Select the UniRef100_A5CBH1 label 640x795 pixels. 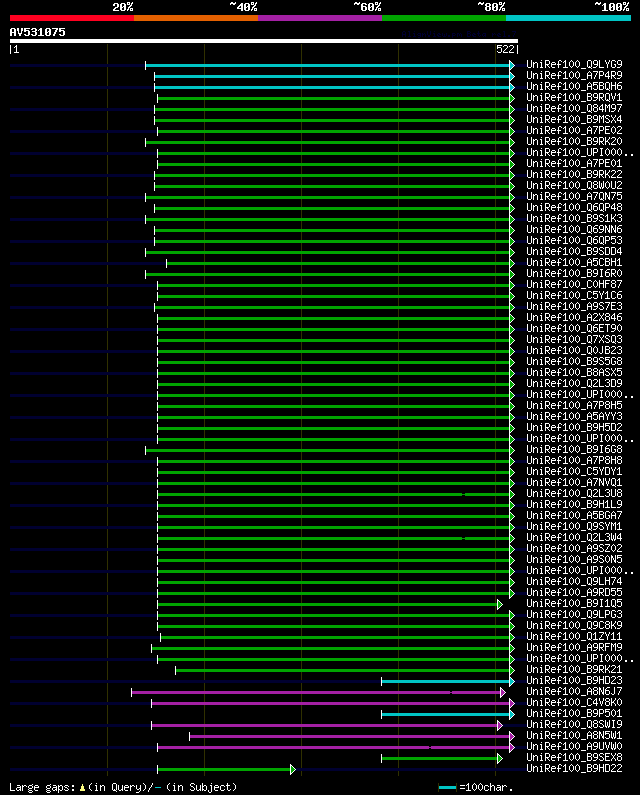click(x=574, y=263)
